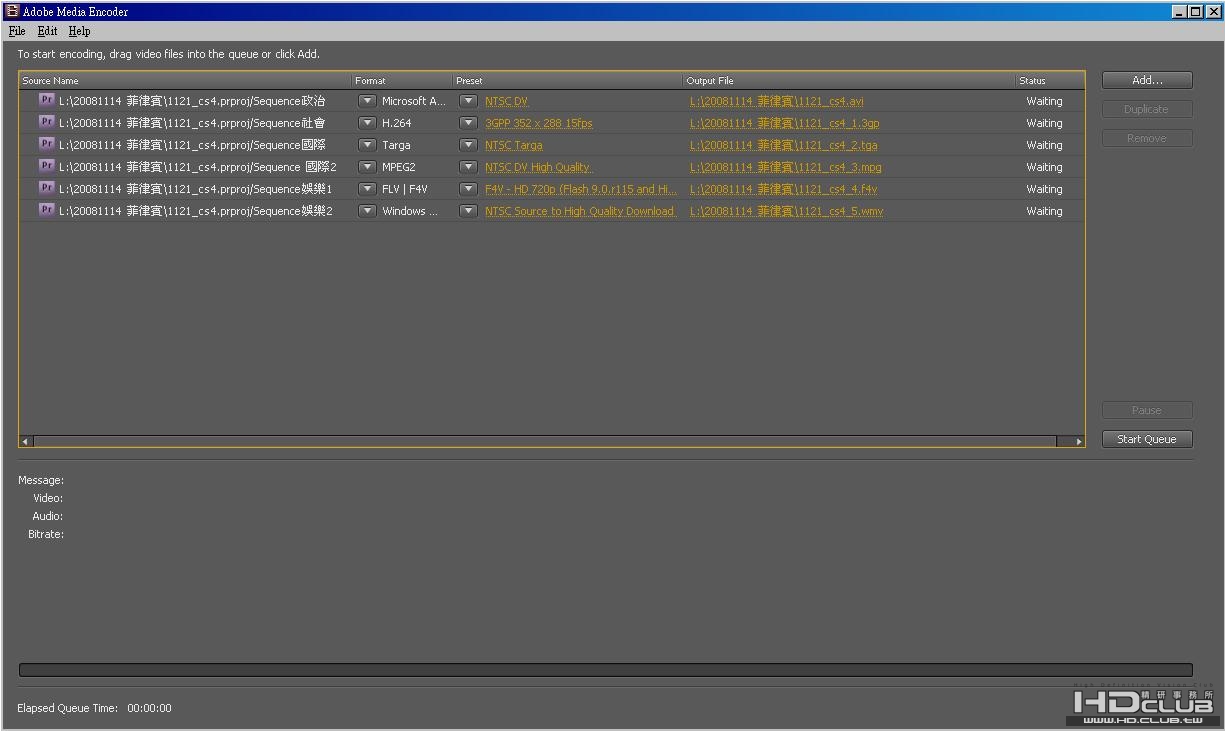This screenshot has height=731, width=1225.
Task: Select the Sequence娛樂2 source row text
Action: (196, 211)
